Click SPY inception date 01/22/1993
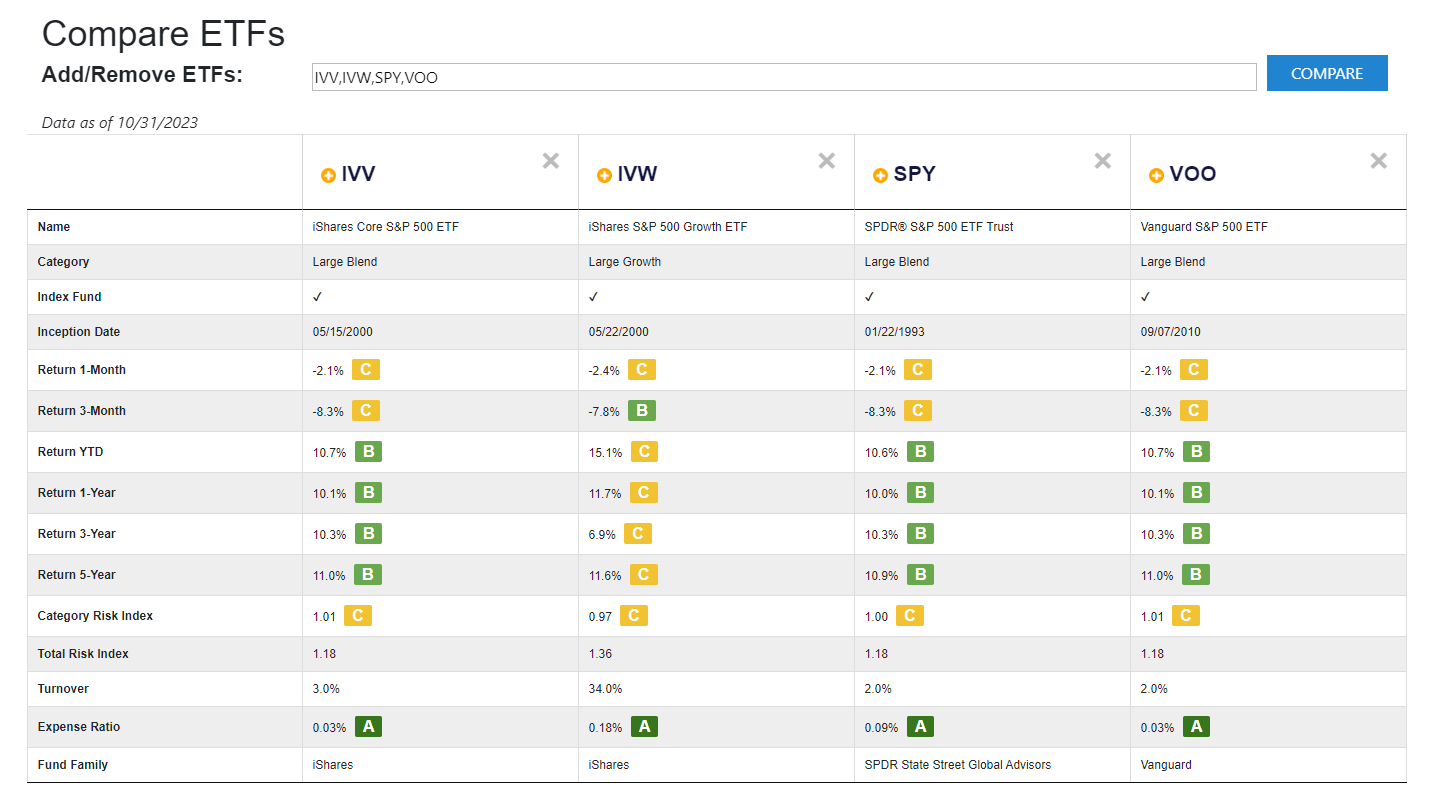Image resolution: width=1431 pixels, height=805 pixels. [x=895, y=332]
